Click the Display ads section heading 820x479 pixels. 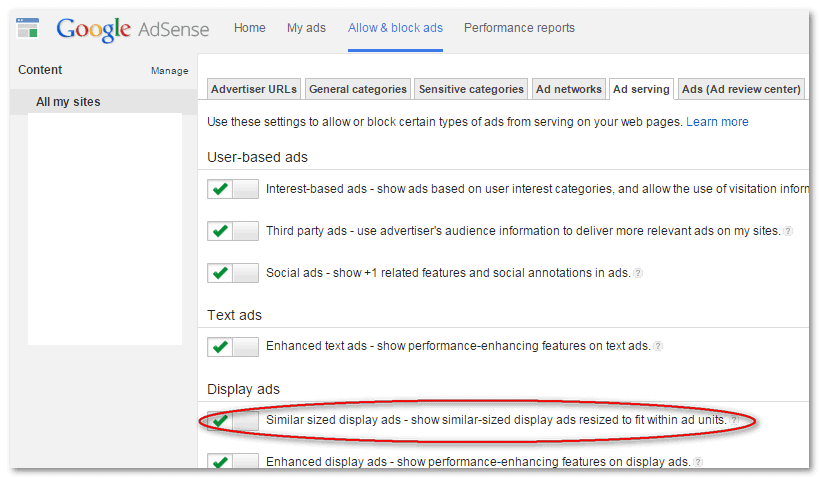click(243, 389)
